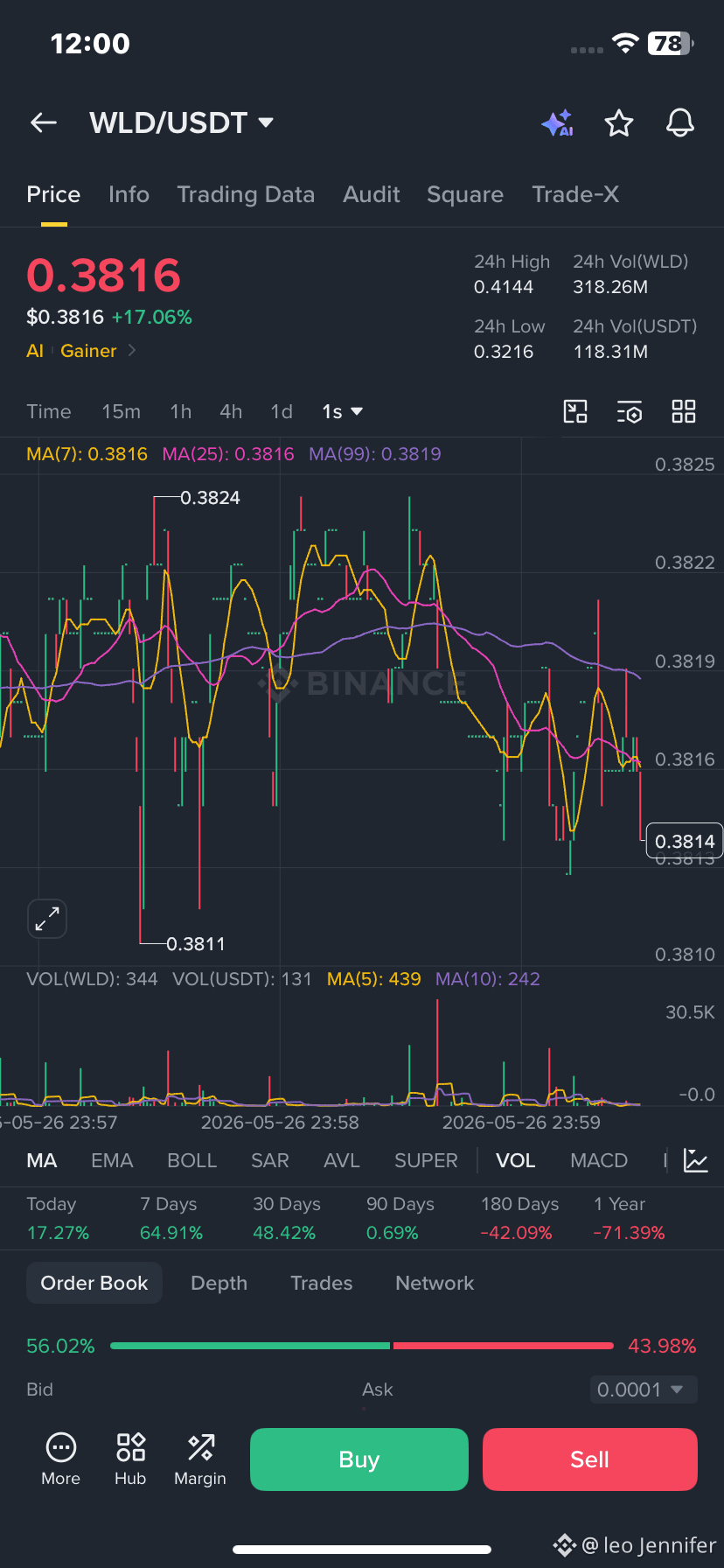Select the 1d chart interval

(x=282, y=411)
